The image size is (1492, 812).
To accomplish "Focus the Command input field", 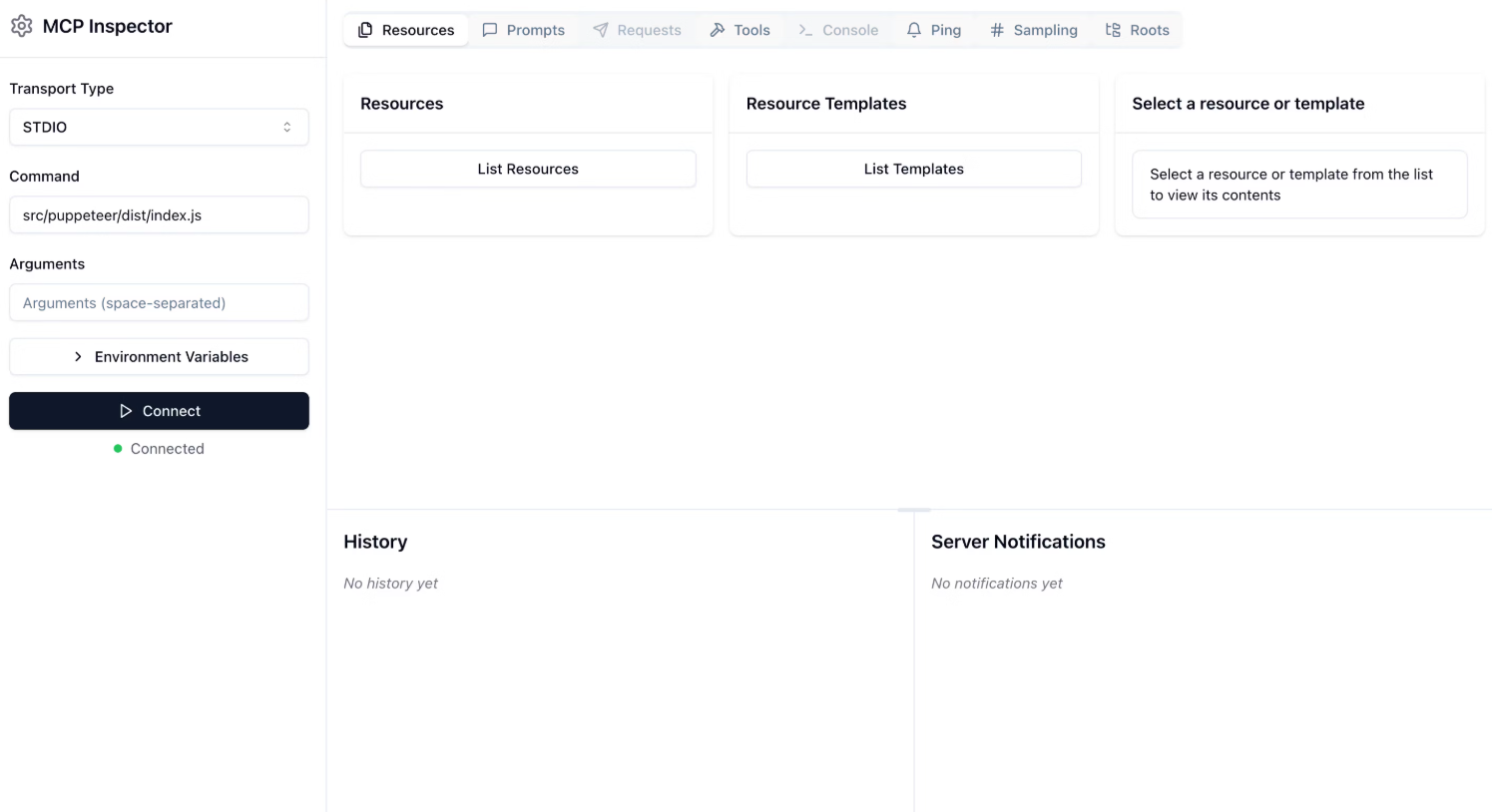I will pyautogui.click(x=159, y=214).
